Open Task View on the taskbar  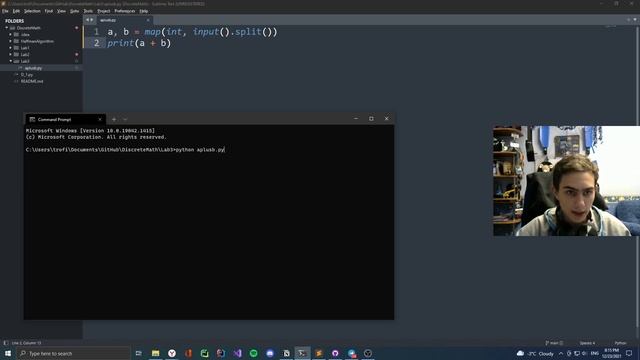pos(139,353)
